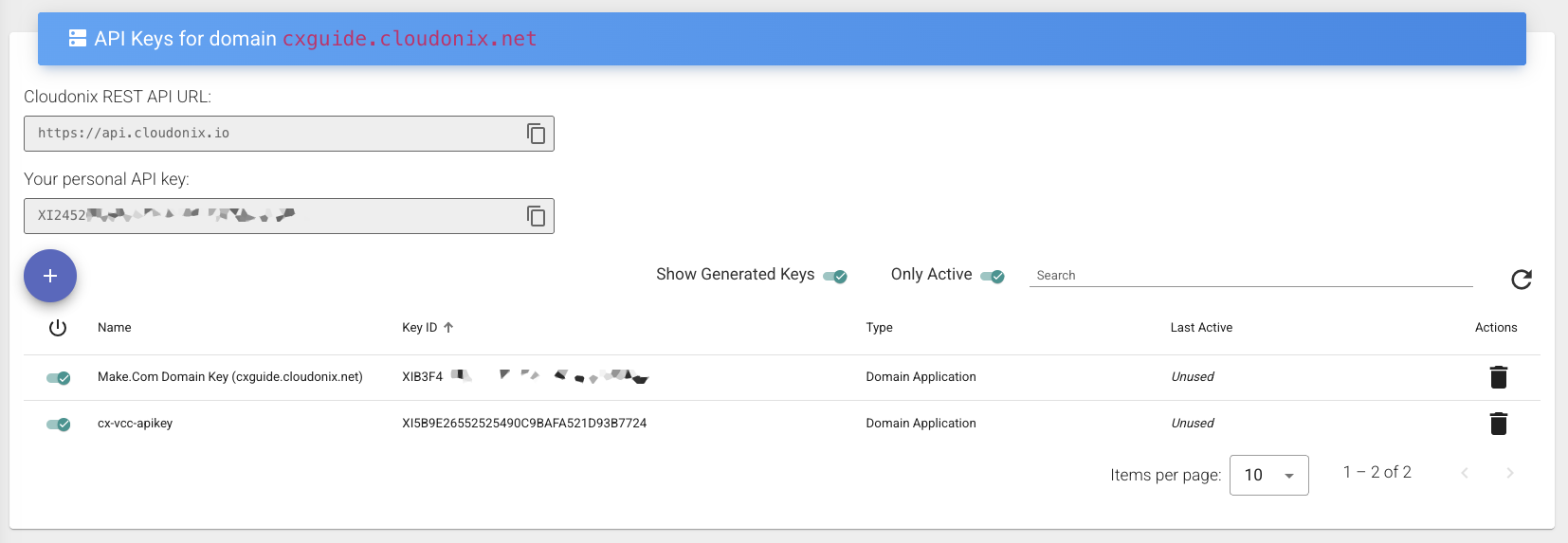Screen dimensions: 1568x543
Task: Open the Items per page dropdown
Action: 1268,475
